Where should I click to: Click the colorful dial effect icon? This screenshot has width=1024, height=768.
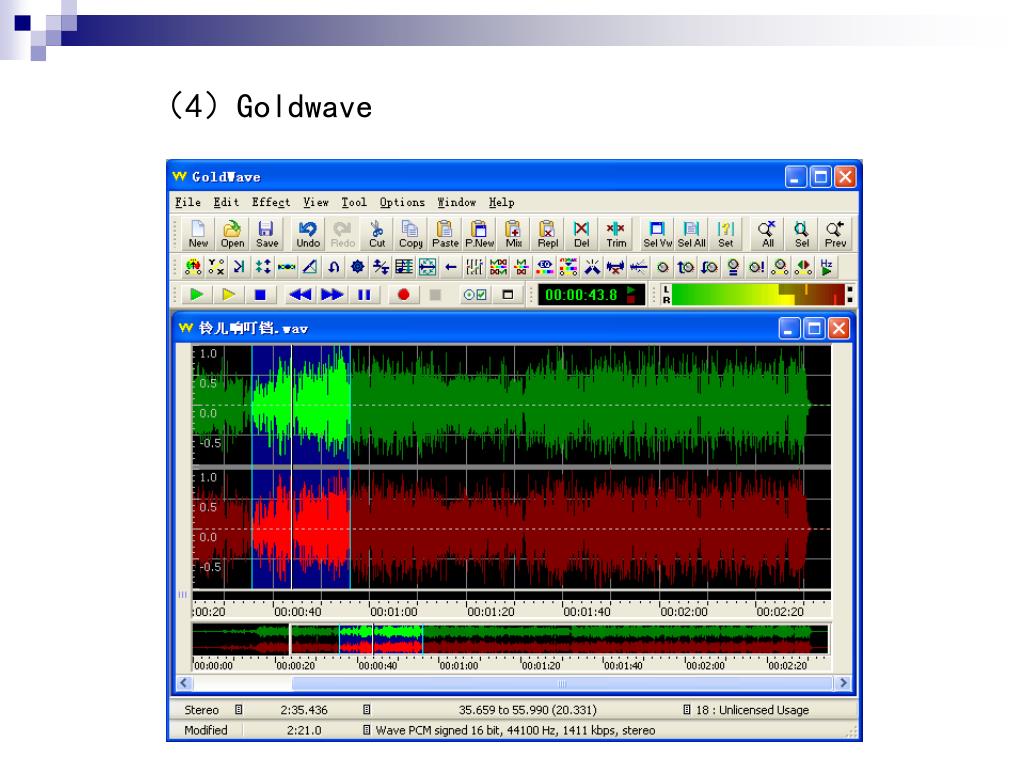coord(193,267)
